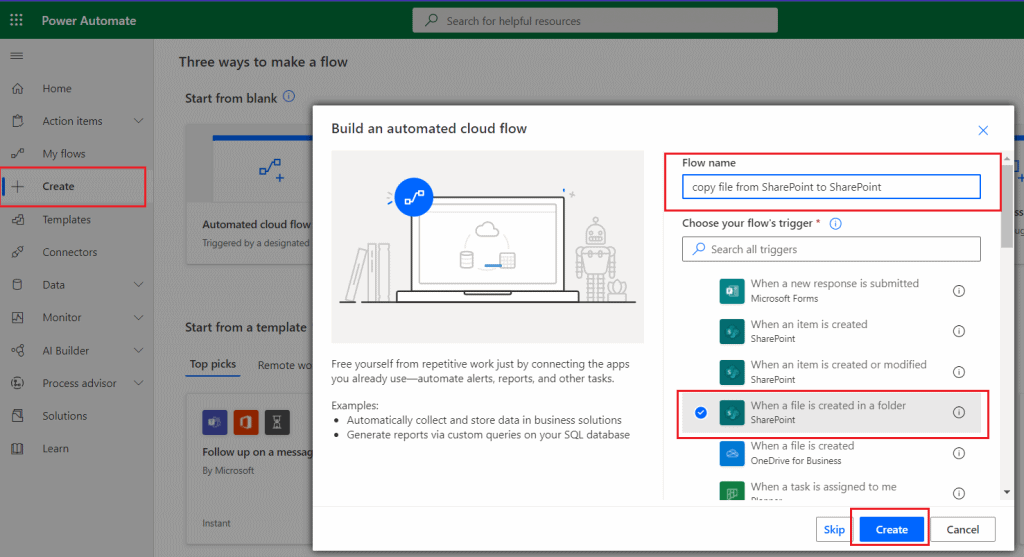Click the Learn book icon
This screenshot has width=1024, height=557.
pos(18,449)
